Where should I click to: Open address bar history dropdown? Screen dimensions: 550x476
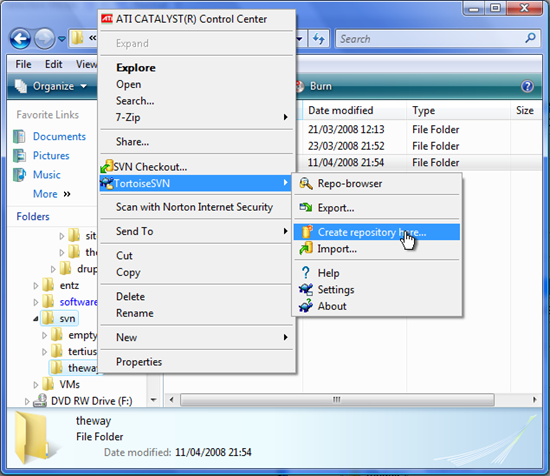pos(300,39)
